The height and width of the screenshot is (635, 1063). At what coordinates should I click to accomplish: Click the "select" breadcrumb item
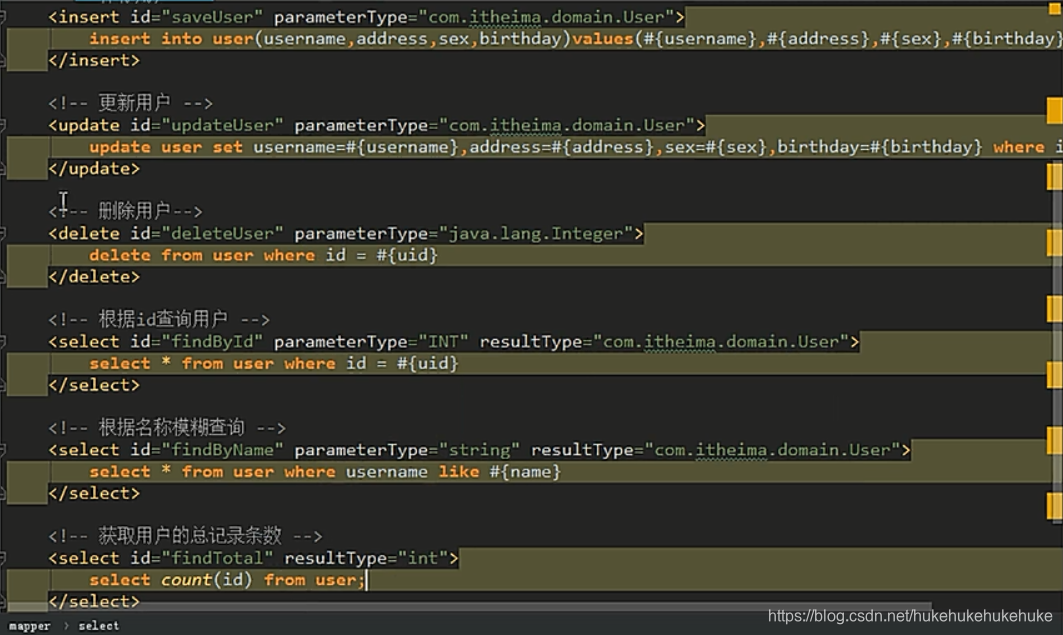click(x=99, y=626)
